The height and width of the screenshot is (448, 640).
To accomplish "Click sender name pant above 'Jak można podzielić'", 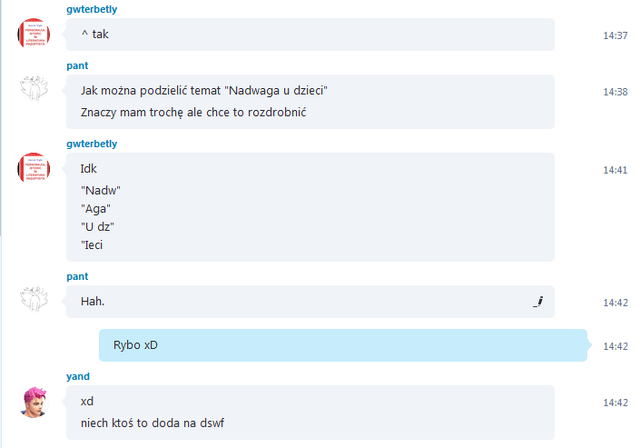I will [x=77, y=66].
